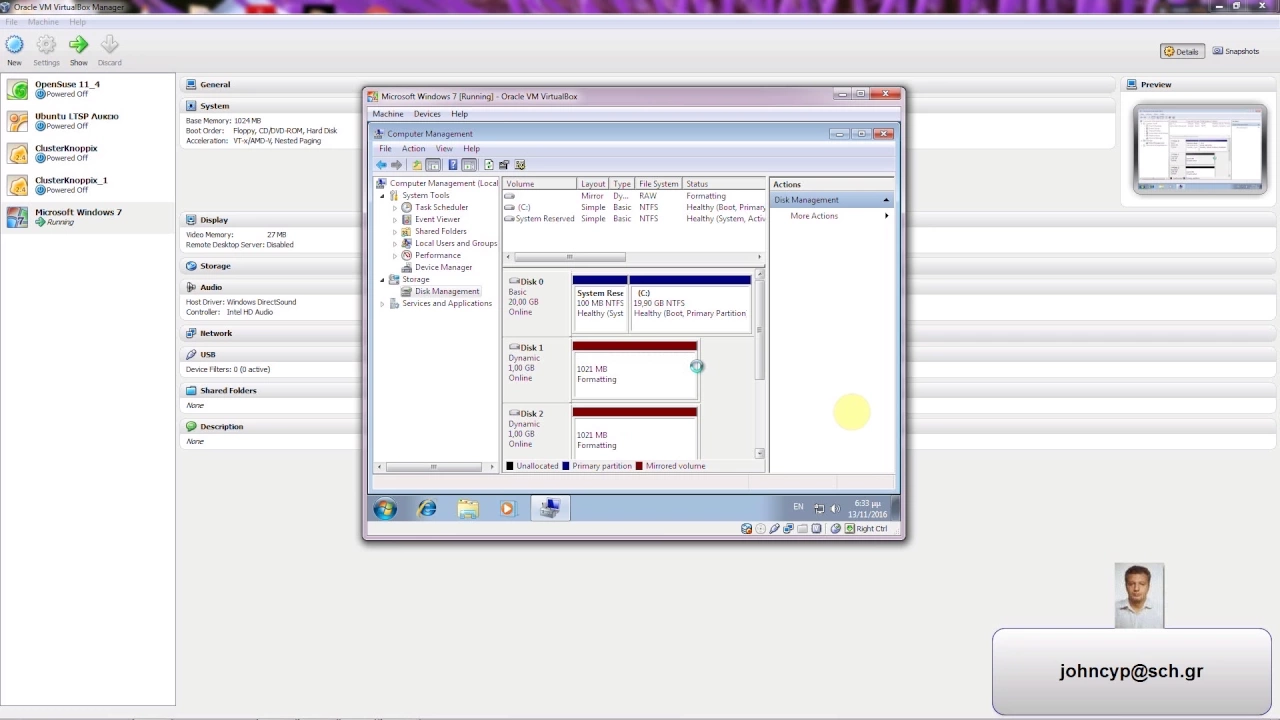Viewport: 1280px width, 720px height.
Task: Toggle Show/Hide Action Pane toolbar icon
Action: pos(469,165)
